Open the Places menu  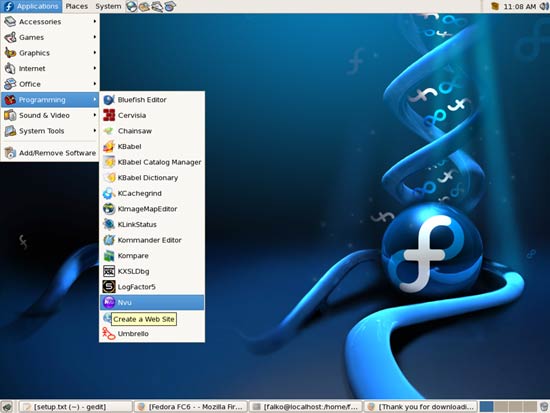click(x=76, y=6)
